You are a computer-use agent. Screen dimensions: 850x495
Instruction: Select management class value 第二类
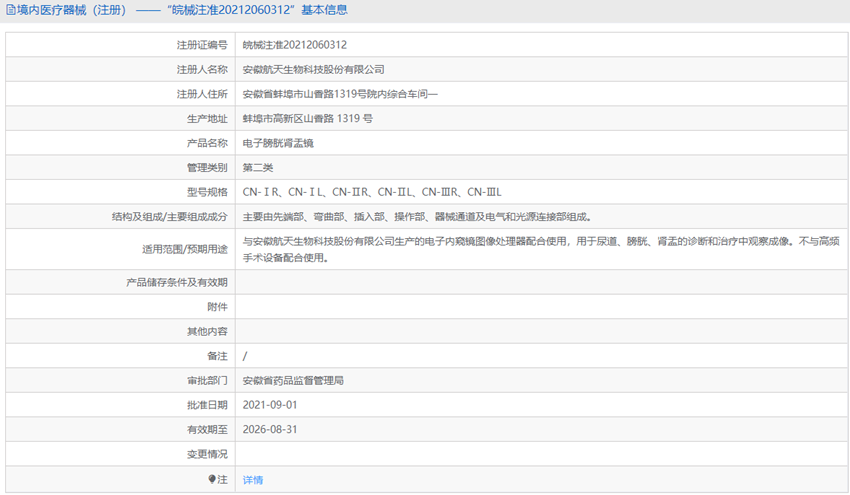pos(257,168)
